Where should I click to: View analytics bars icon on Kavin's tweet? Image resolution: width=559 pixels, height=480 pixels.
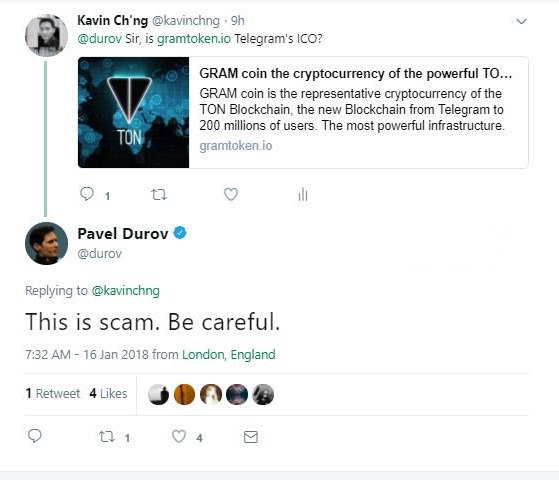click(x=303, y=194)
